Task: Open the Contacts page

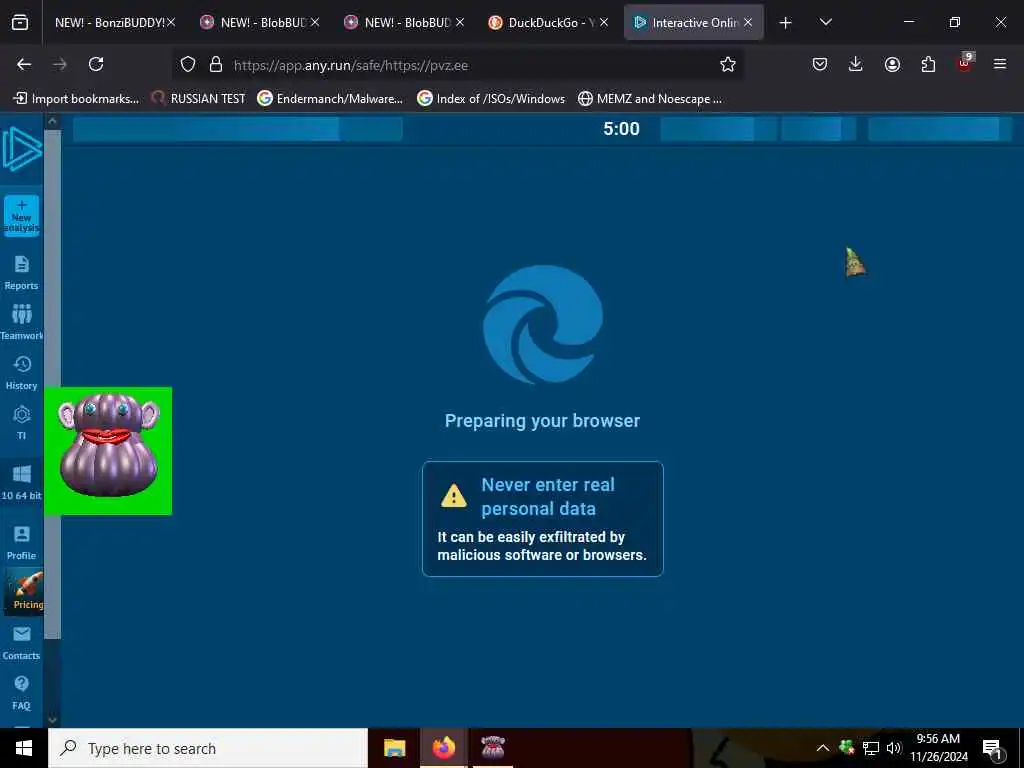Action: click(x=22, y=643)
